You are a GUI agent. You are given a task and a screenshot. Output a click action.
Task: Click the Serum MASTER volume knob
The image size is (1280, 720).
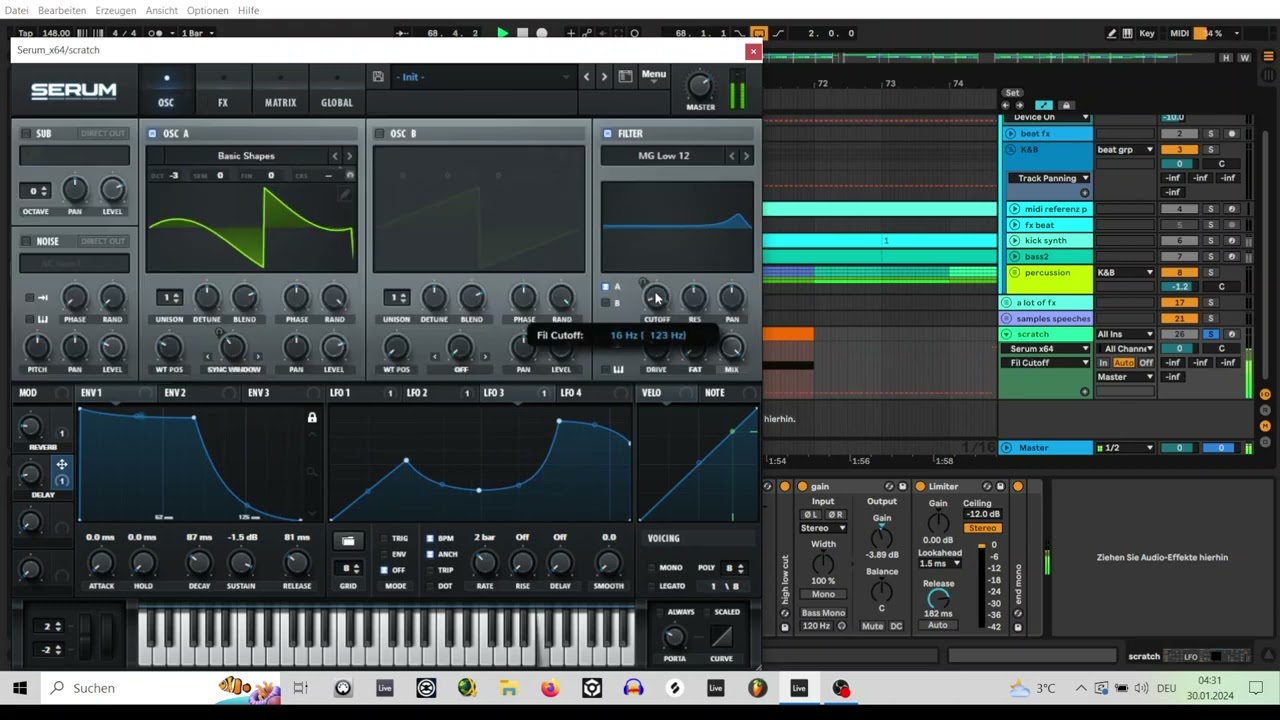tap(700, 85)
